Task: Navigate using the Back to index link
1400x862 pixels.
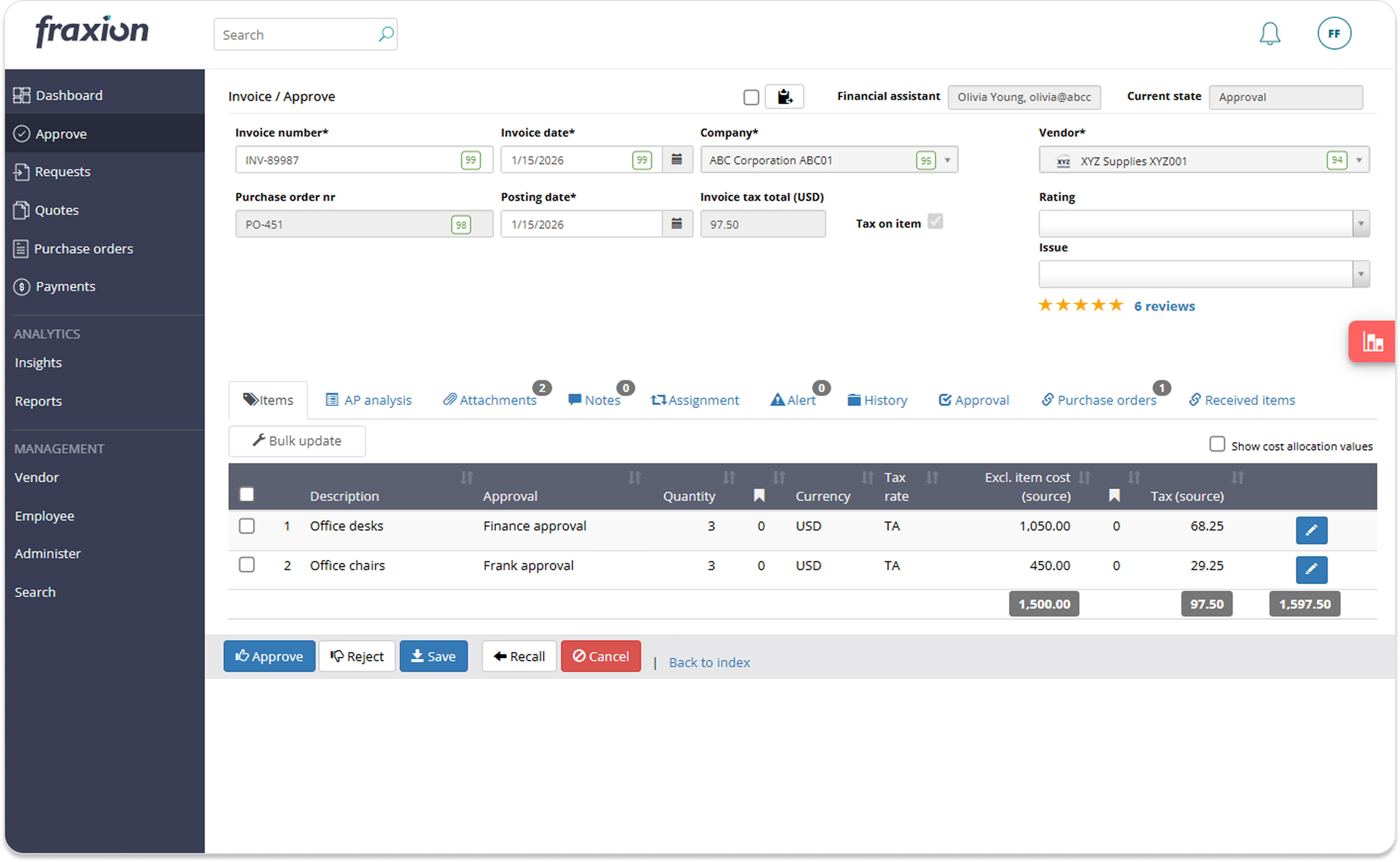Action: click(x=709, y=662)
